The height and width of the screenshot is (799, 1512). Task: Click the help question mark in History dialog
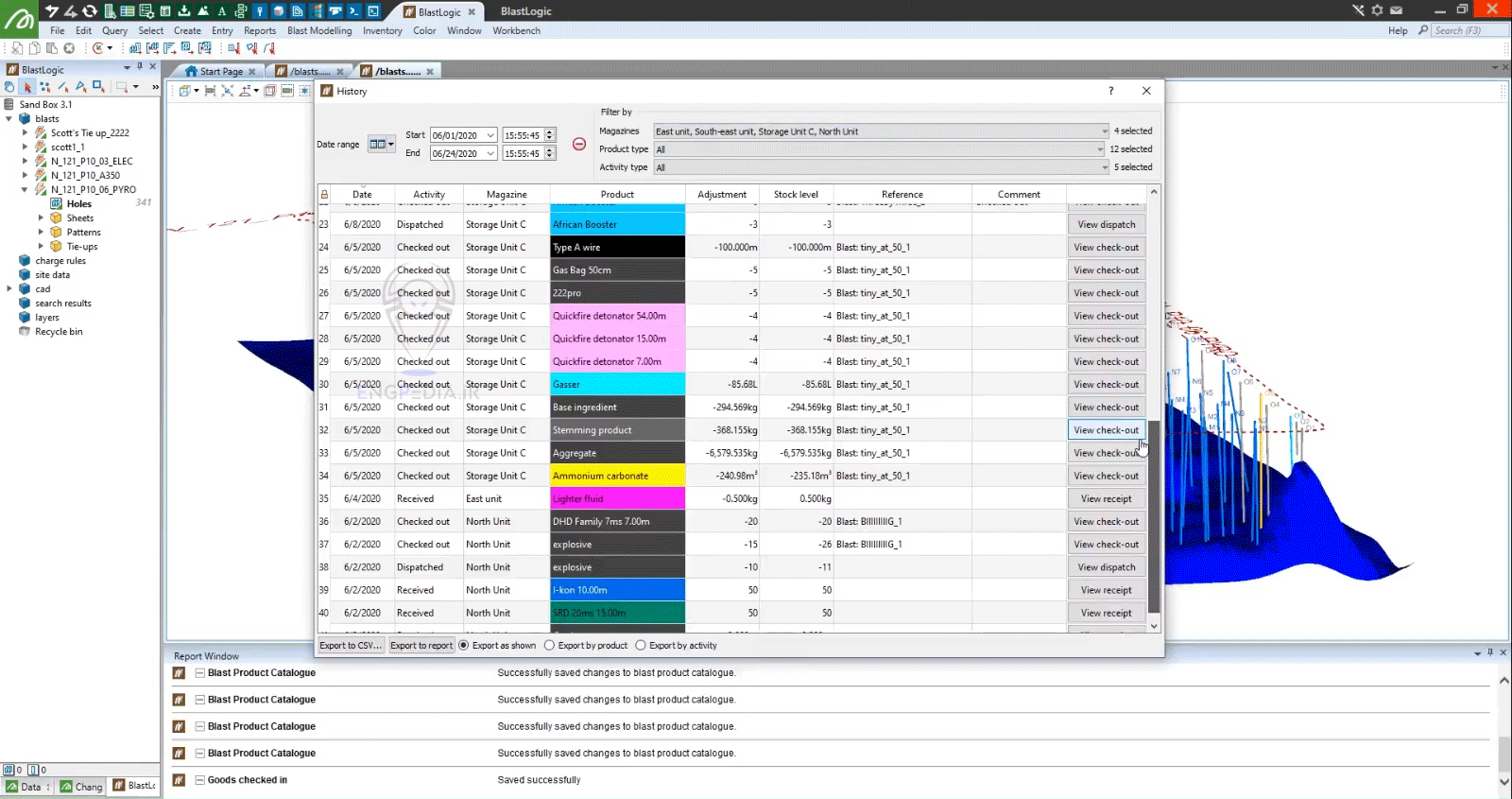(x=1110, y=91)
